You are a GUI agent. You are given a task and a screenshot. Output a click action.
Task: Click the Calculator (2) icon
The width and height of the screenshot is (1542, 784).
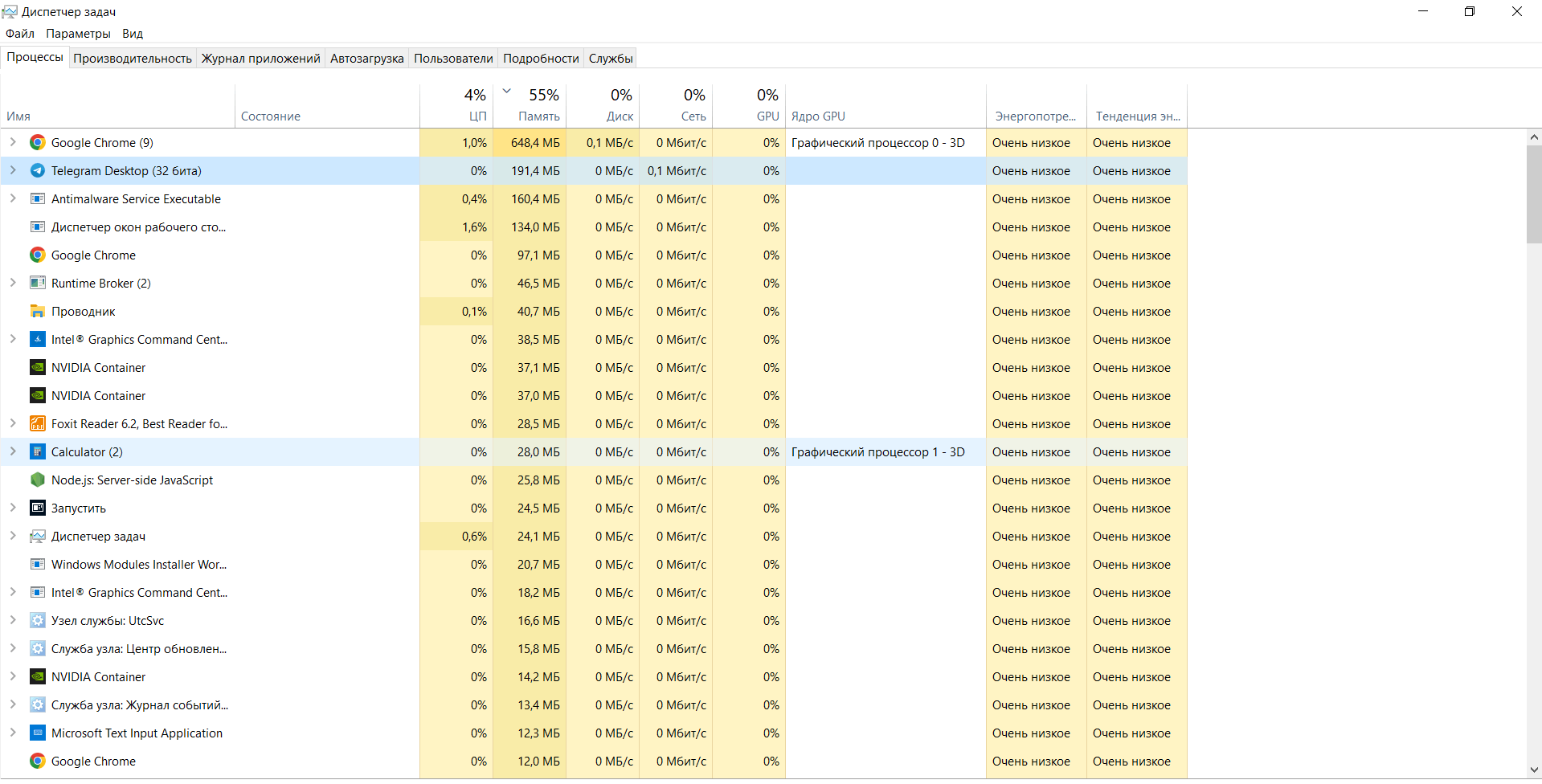tap(37, 452)
